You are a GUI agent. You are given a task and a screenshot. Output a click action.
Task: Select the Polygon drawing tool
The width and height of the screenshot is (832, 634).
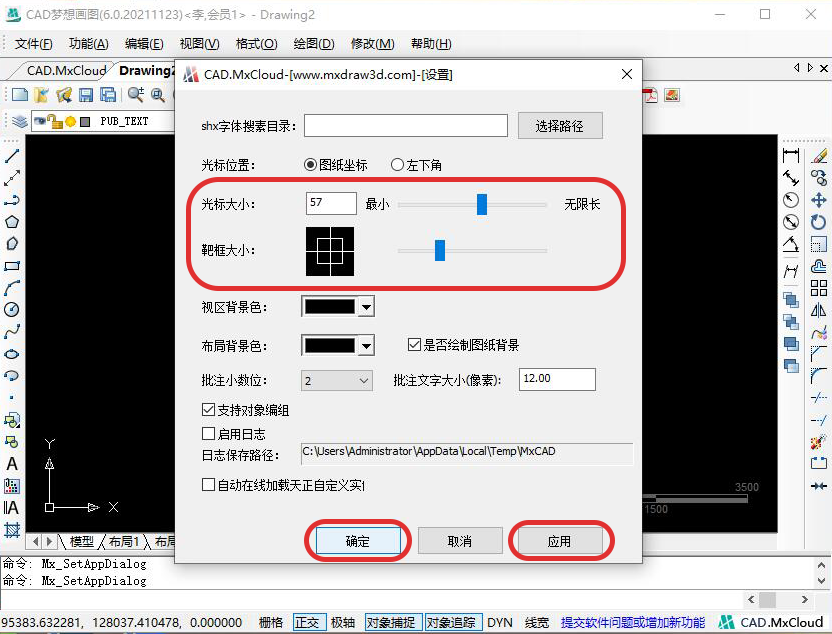[12, 222]
